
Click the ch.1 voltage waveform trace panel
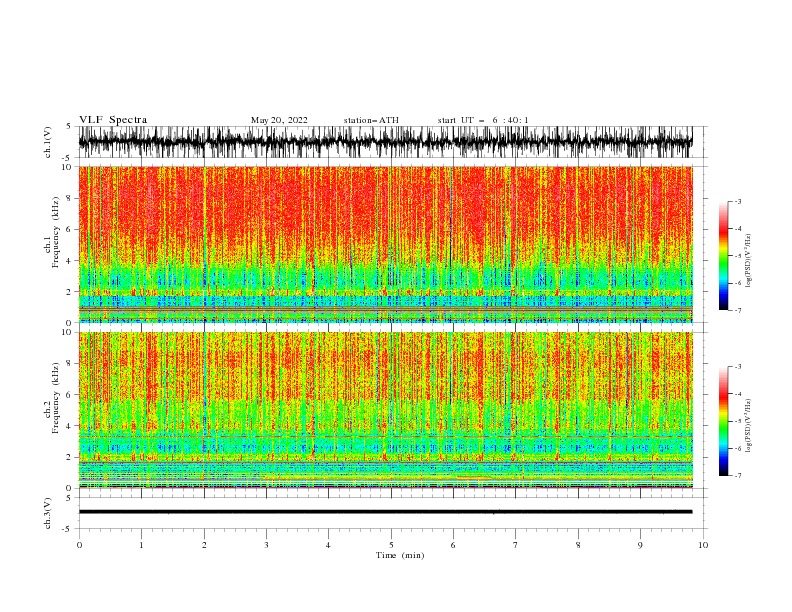click(385, 142)
